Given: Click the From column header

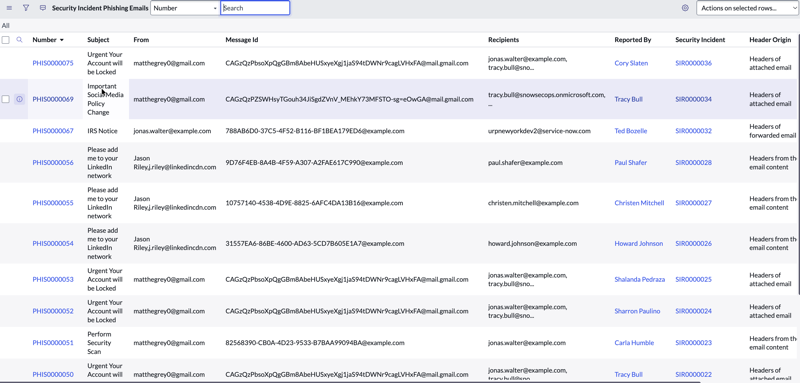Looking at the screenshot, I should (141, 40).
